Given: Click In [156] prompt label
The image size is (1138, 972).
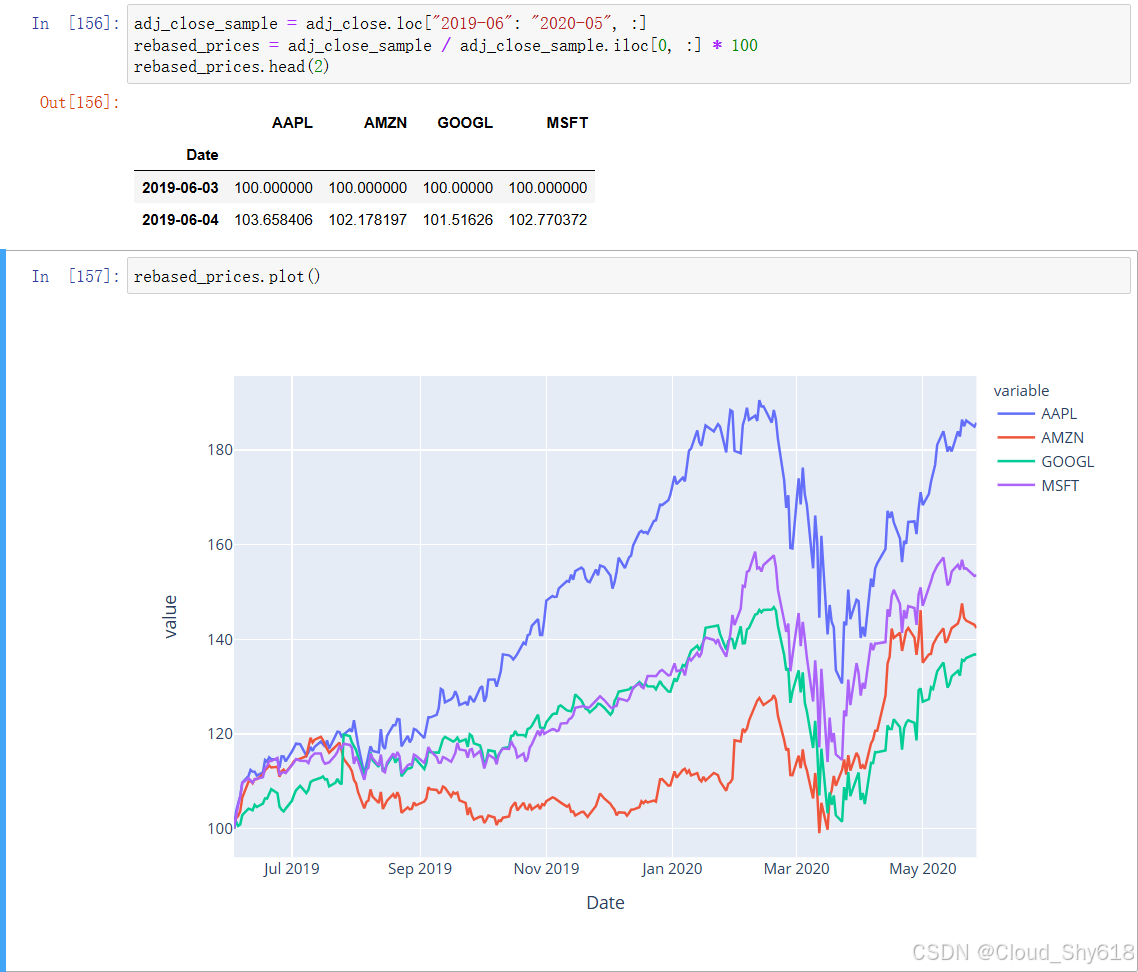Looking at the screenshot, I should click(x=75, y=23).
